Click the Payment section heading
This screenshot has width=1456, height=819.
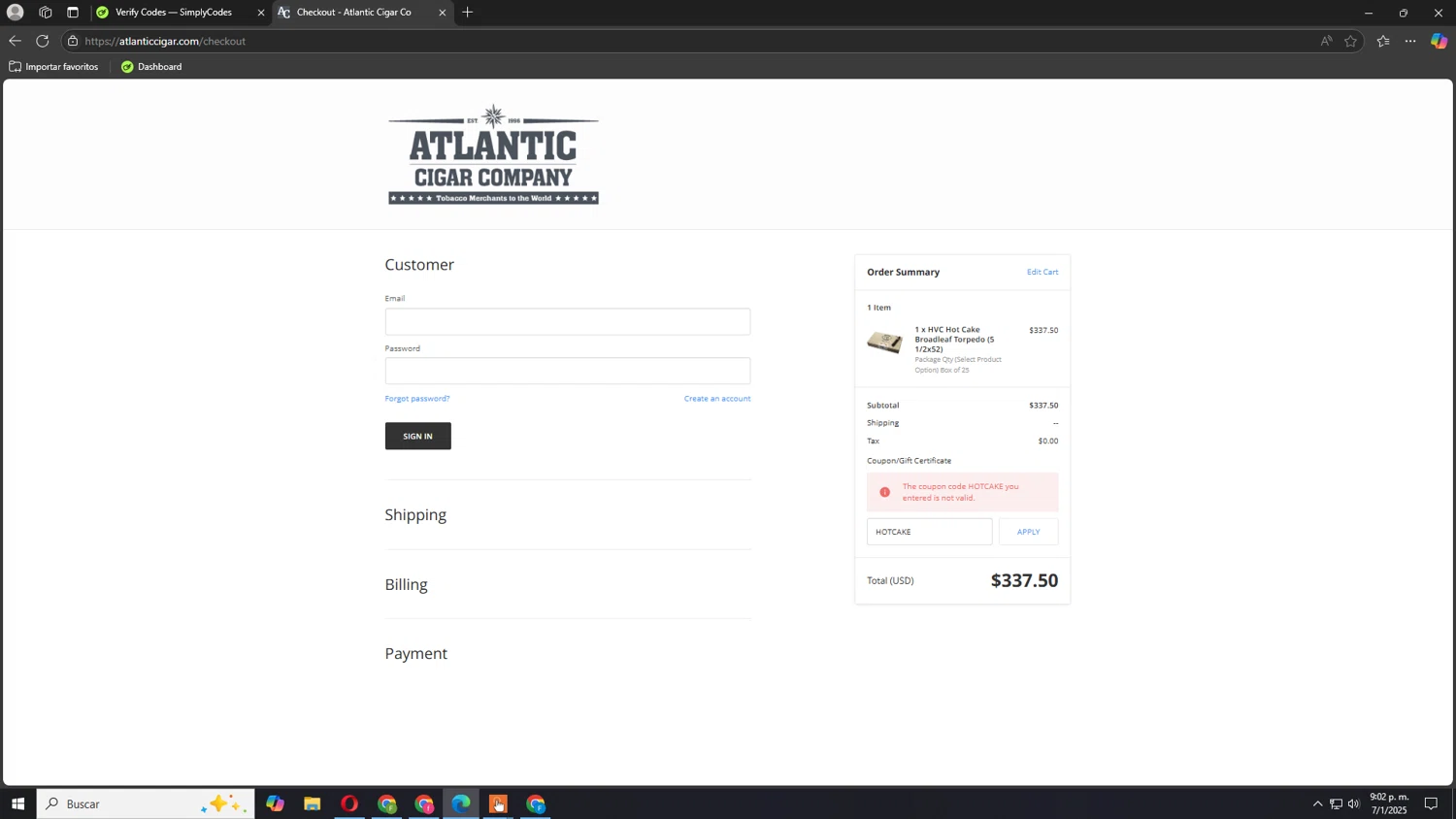pyautogui.click(x=415, y=653)
